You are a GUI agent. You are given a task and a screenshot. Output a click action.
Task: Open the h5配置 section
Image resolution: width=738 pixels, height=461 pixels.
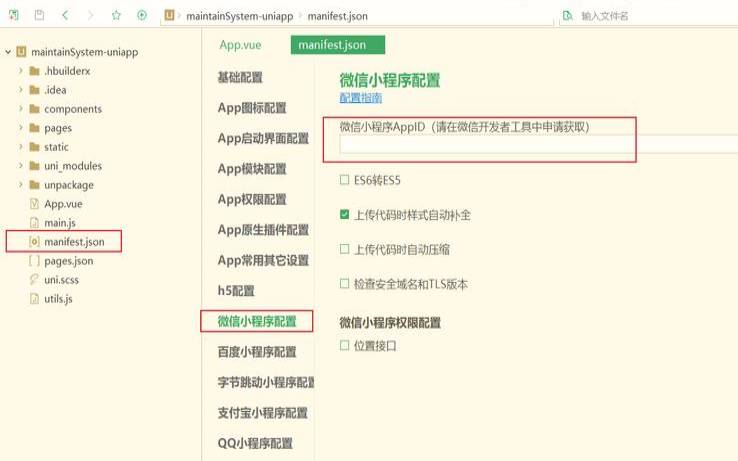[236, 291]
